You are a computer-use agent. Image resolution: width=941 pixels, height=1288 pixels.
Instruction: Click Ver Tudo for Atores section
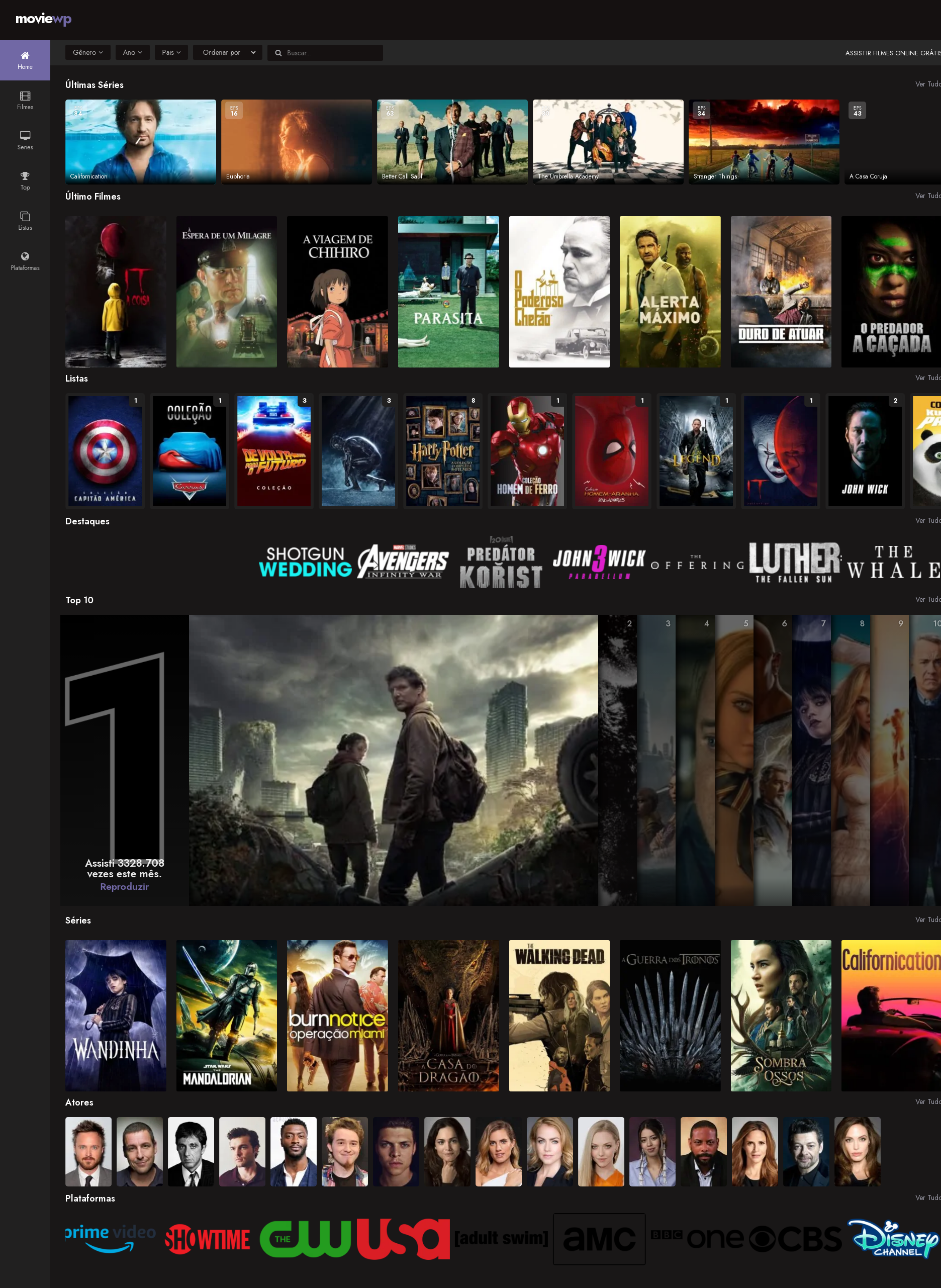coord(928,1101)
